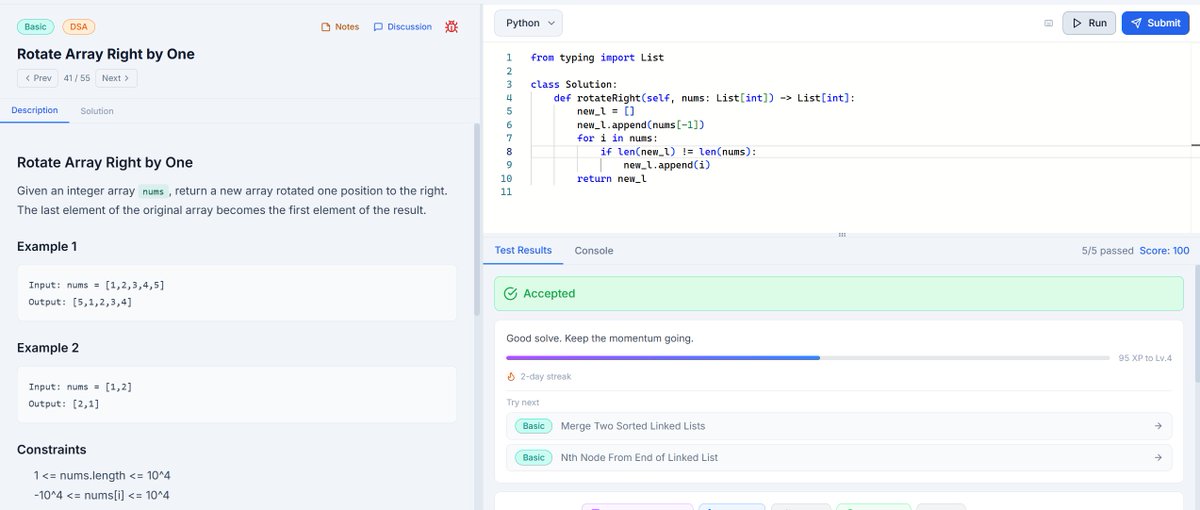Image resolution: width=1200 pixels, height=510 pixels.
Task: Click the 'Try next' label
Action: coord(521,402)
